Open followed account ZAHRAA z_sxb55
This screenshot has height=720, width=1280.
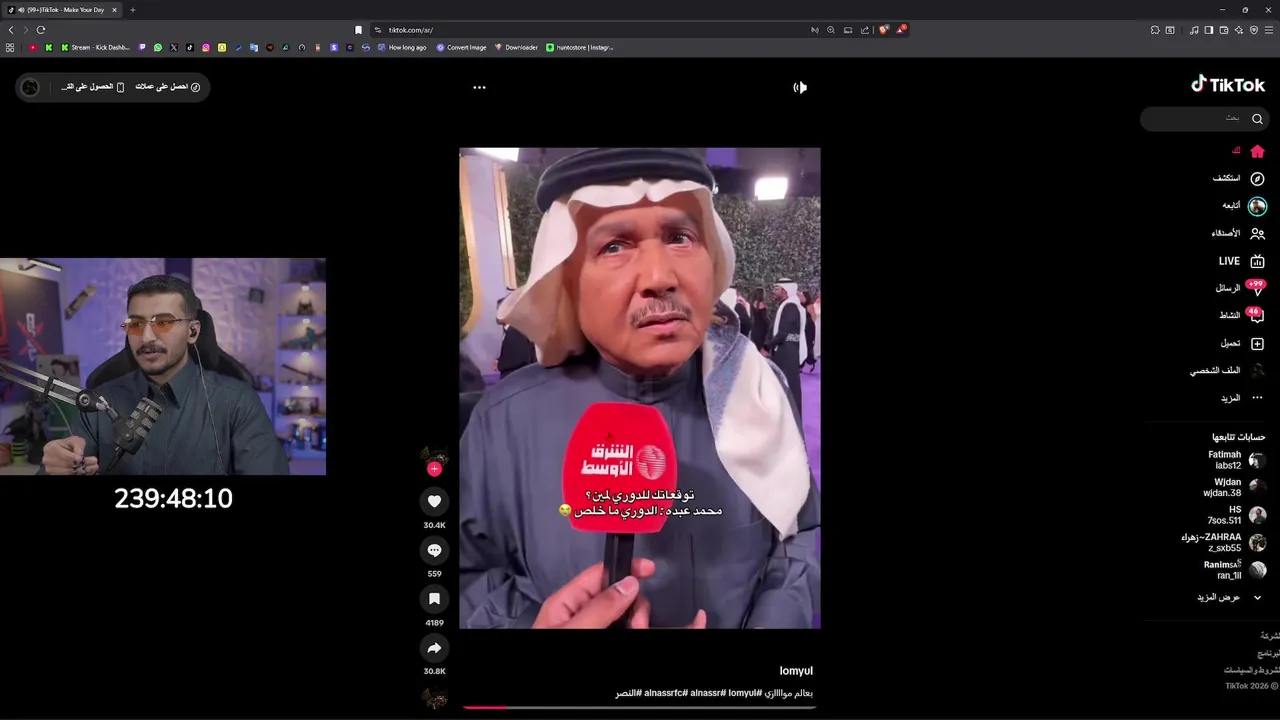coord(1224,542)
